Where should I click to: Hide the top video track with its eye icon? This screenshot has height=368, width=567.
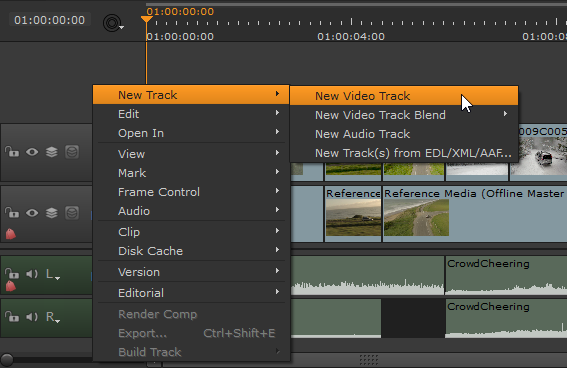coord(32,152)
